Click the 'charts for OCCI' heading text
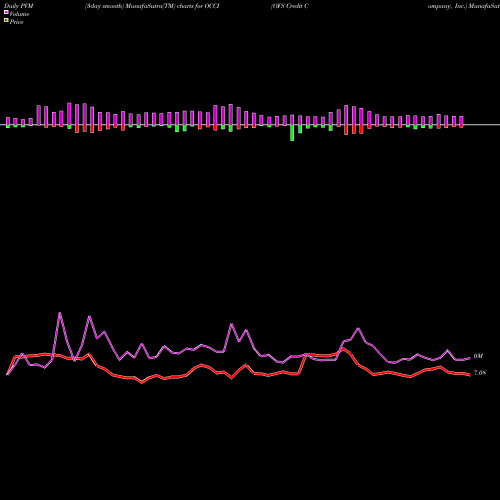This screenshot has width=500, height=500. coord(198,6)
